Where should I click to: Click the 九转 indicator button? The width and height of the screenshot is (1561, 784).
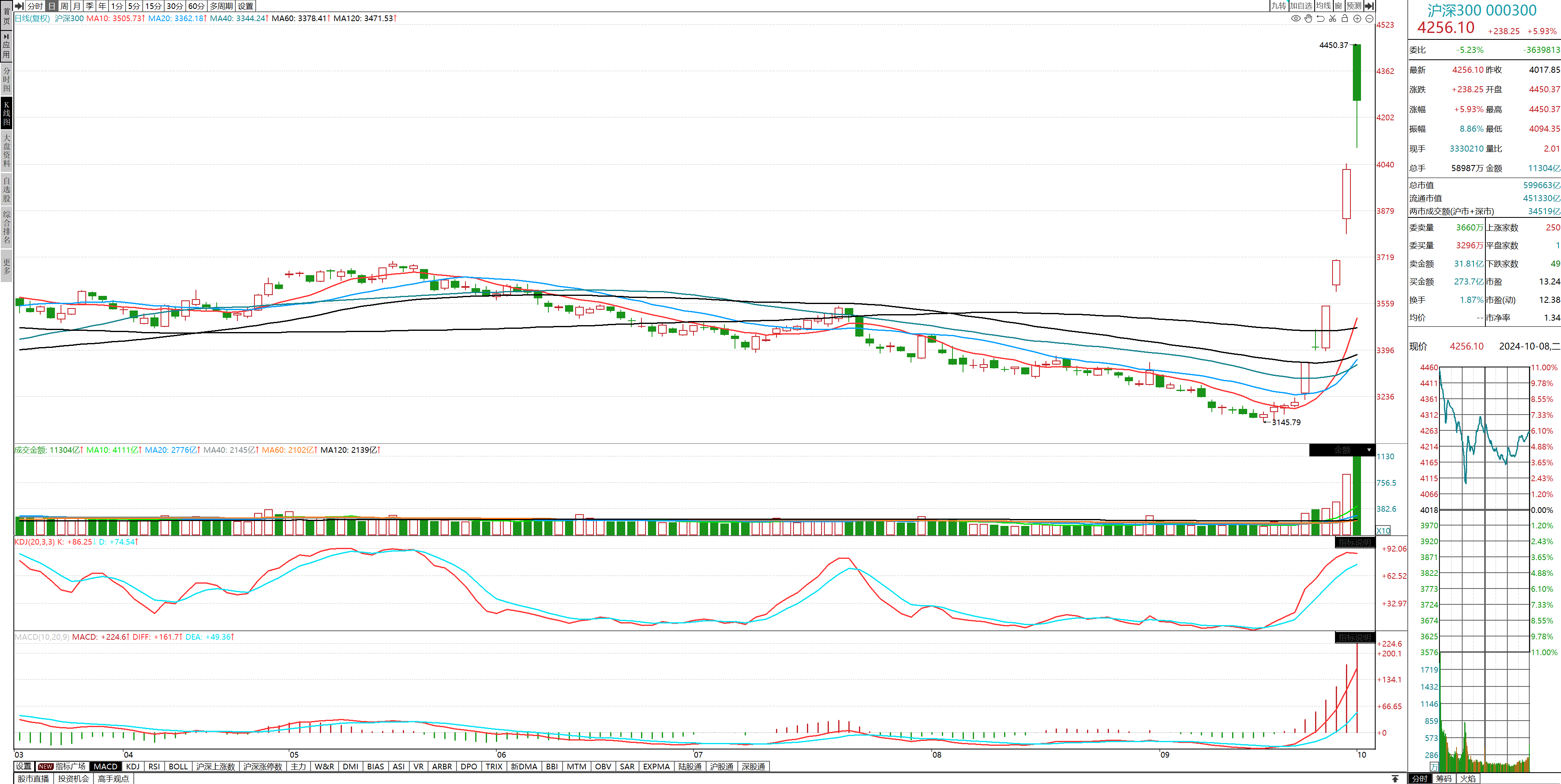click(1278, 5)
